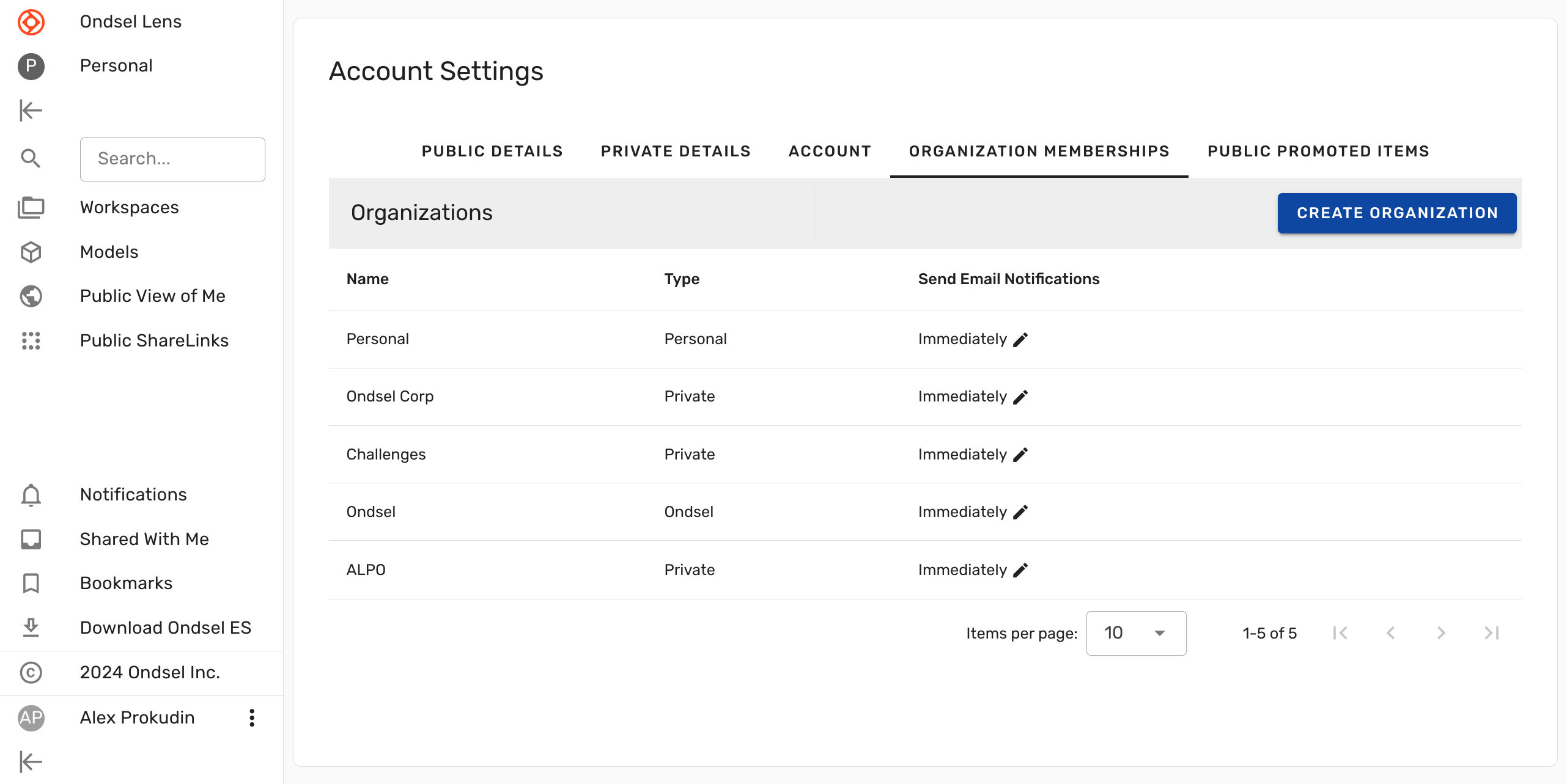This screenshot has height=784, width=1567.
Task: Open Shared With Me link
Action: pos(144,539)
